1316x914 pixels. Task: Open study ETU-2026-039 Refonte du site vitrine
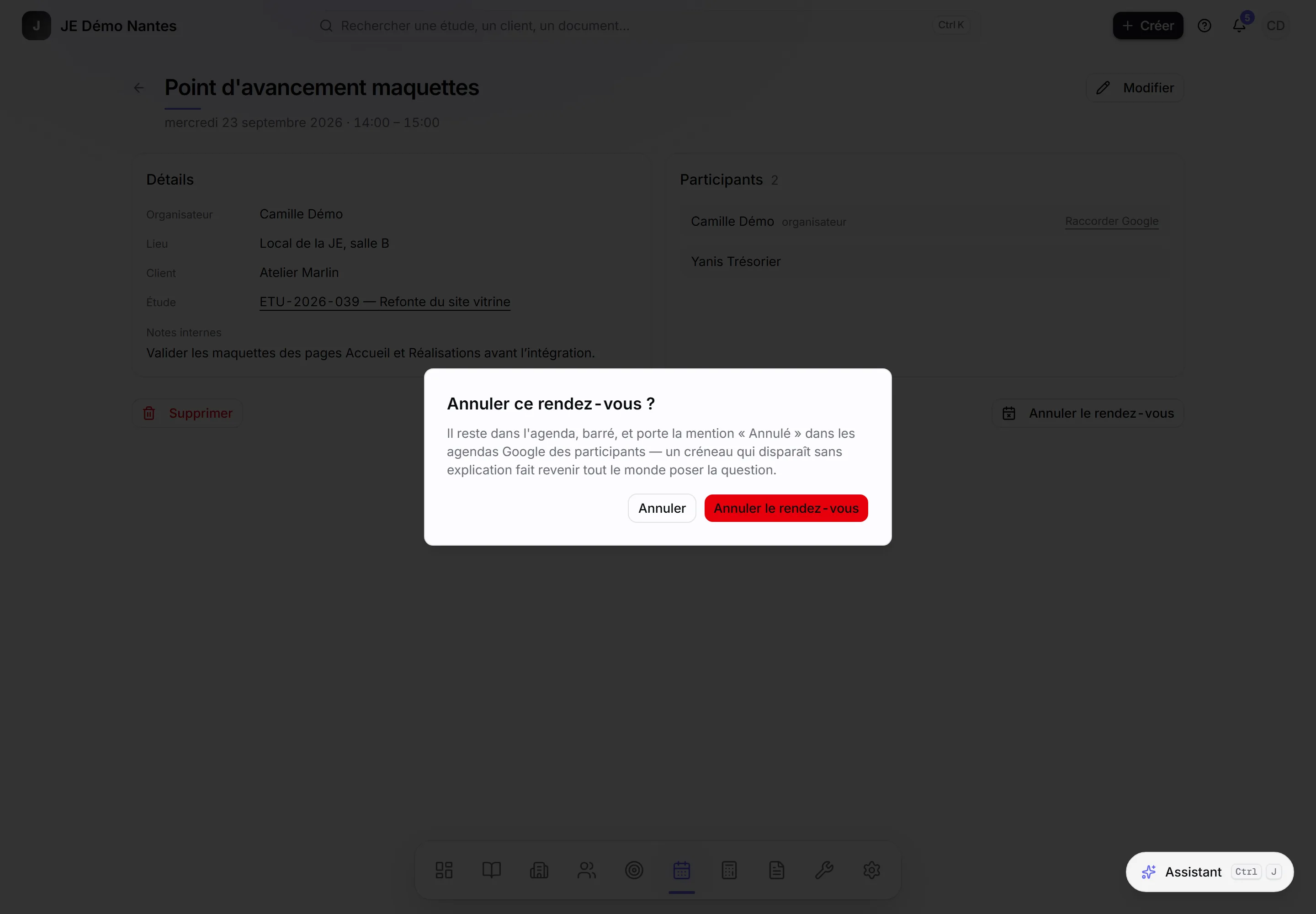click(x=385, y=302)
